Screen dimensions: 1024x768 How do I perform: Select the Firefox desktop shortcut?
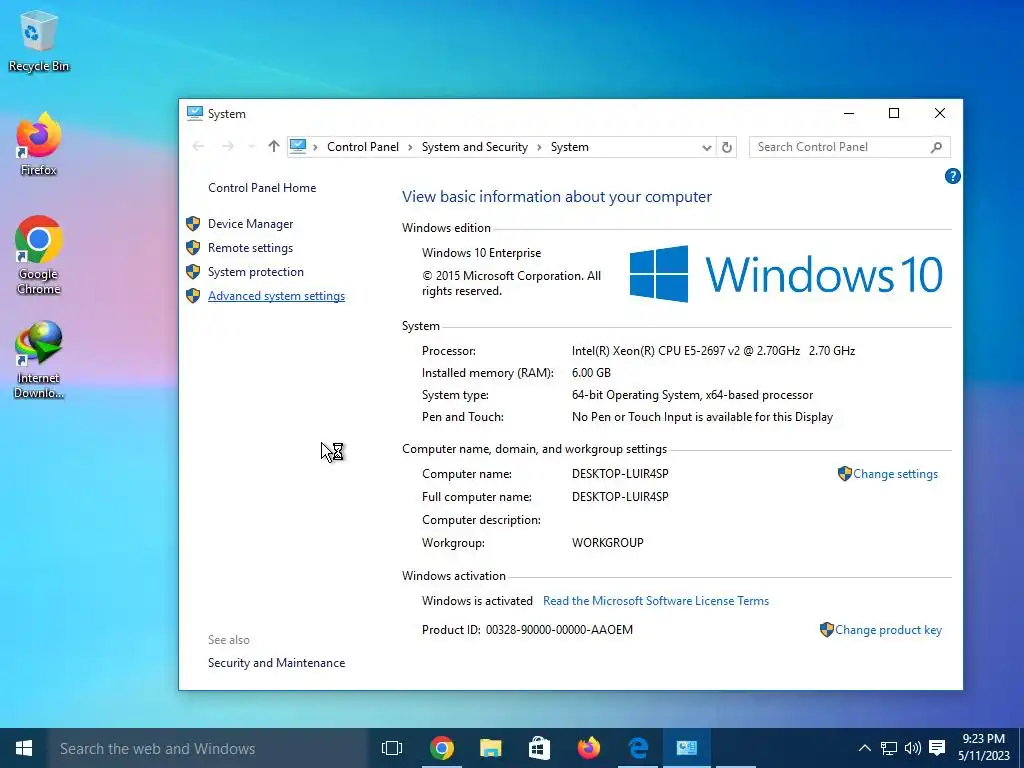[x=39, y=144]
